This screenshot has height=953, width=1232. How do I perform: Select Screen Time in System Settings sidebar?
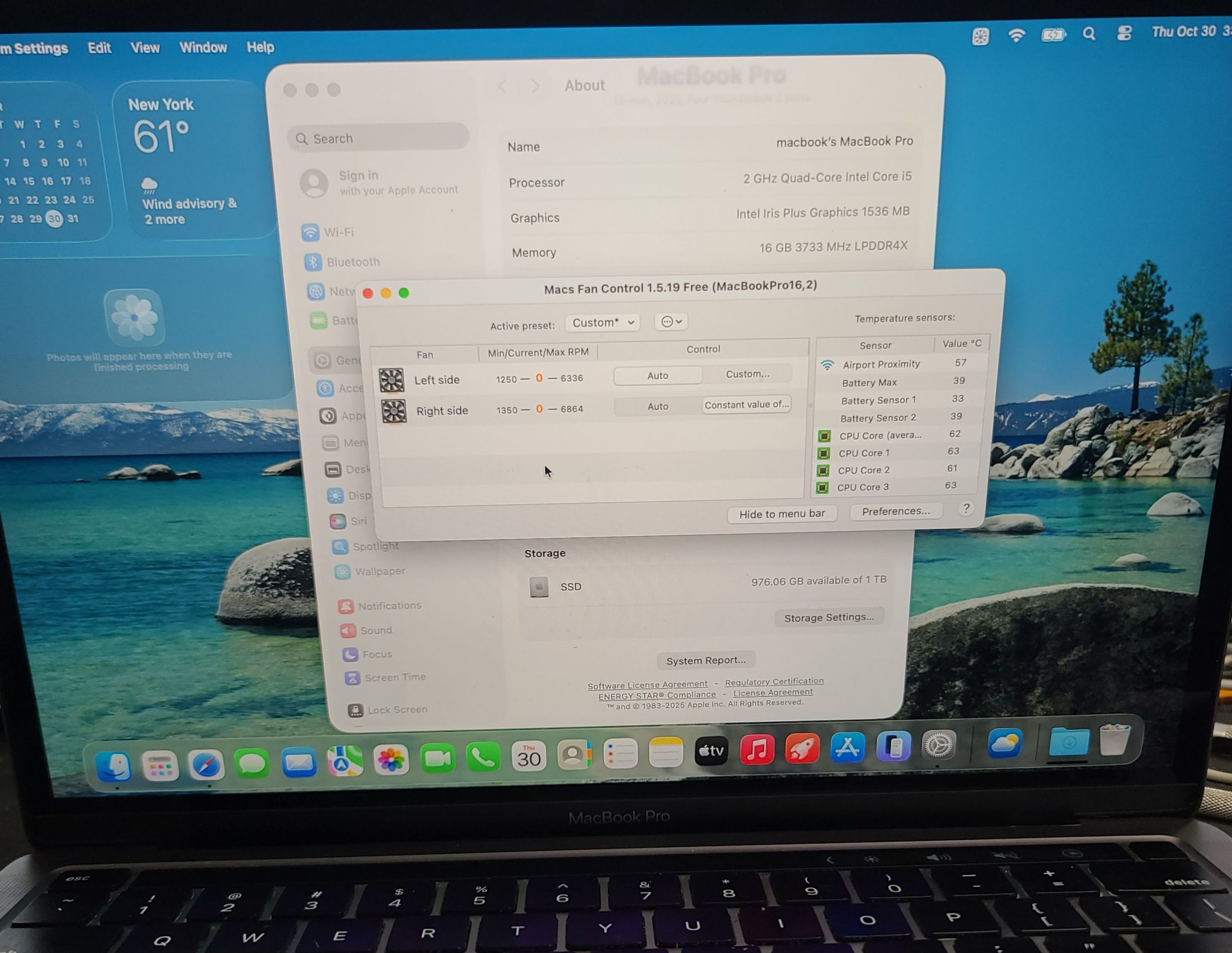click(x=385, y=677)
